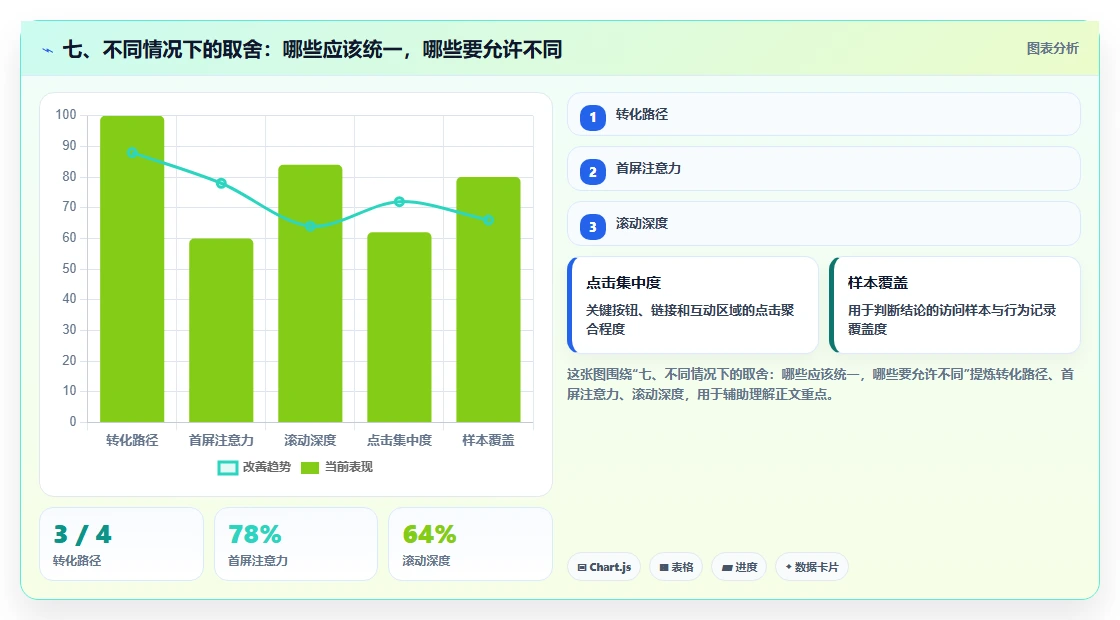
Task: Click the 滚动深度 green bar
Action: tap(310, 294)
